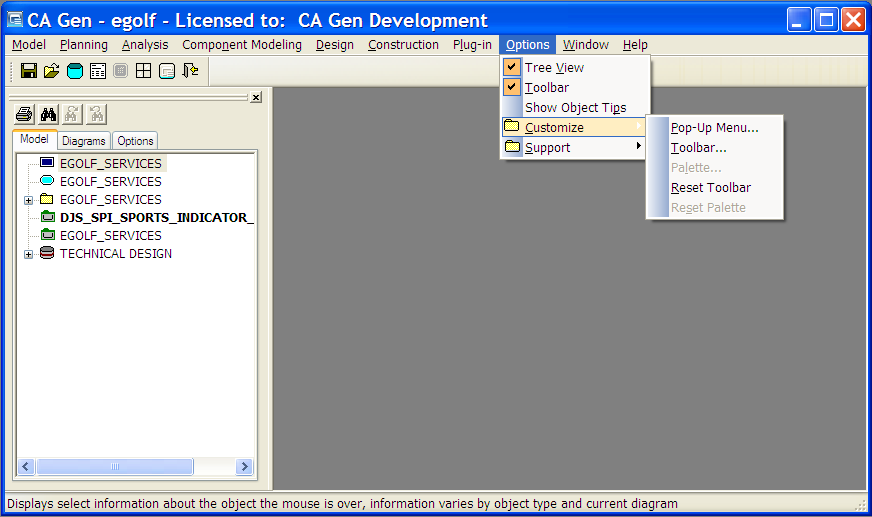Click the tree scrollbar left arrow
This screenshot has width=872, height=517.
(26, 466)
